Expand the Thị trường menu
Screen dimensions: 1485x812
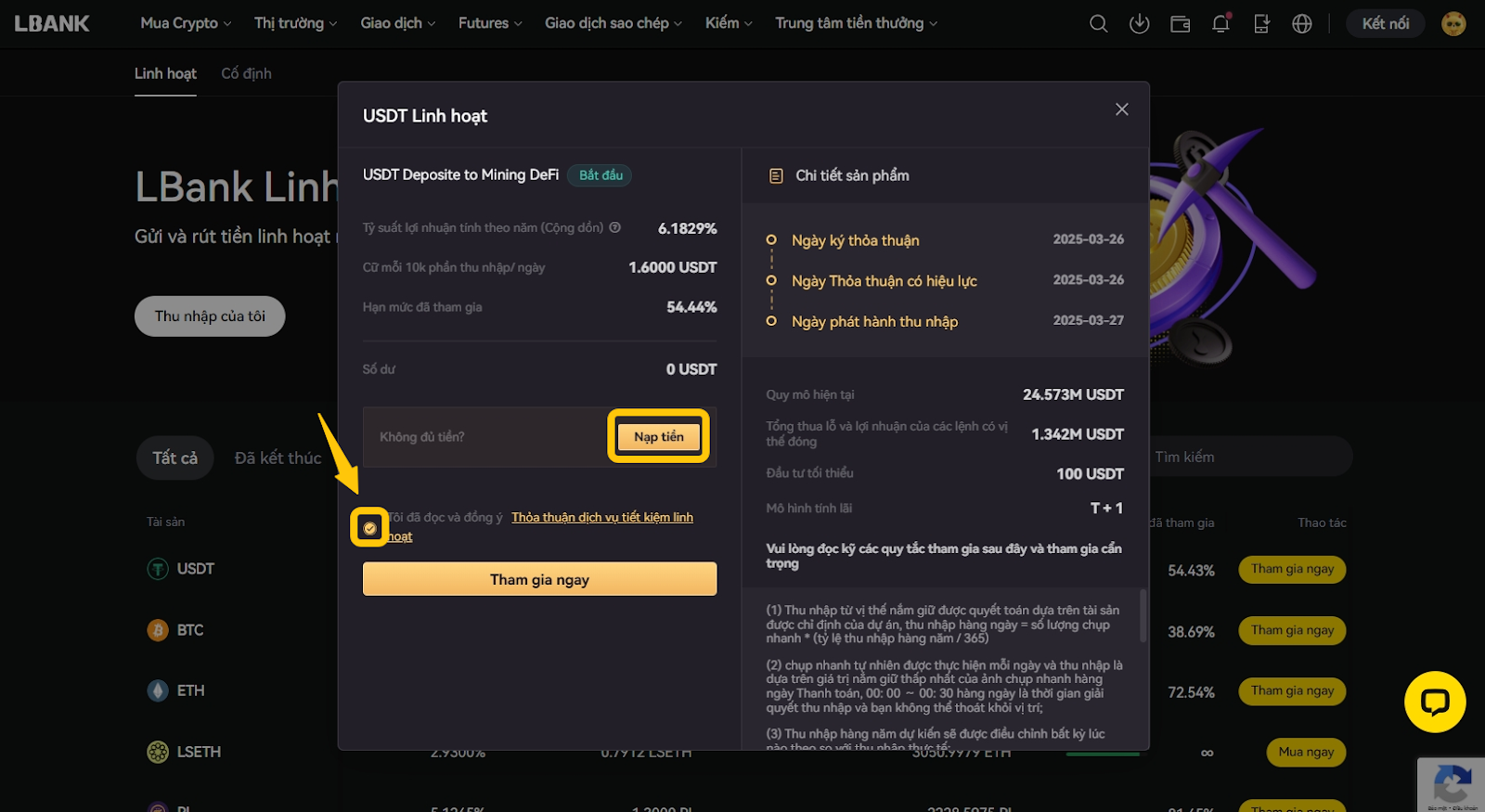point(295,23)
